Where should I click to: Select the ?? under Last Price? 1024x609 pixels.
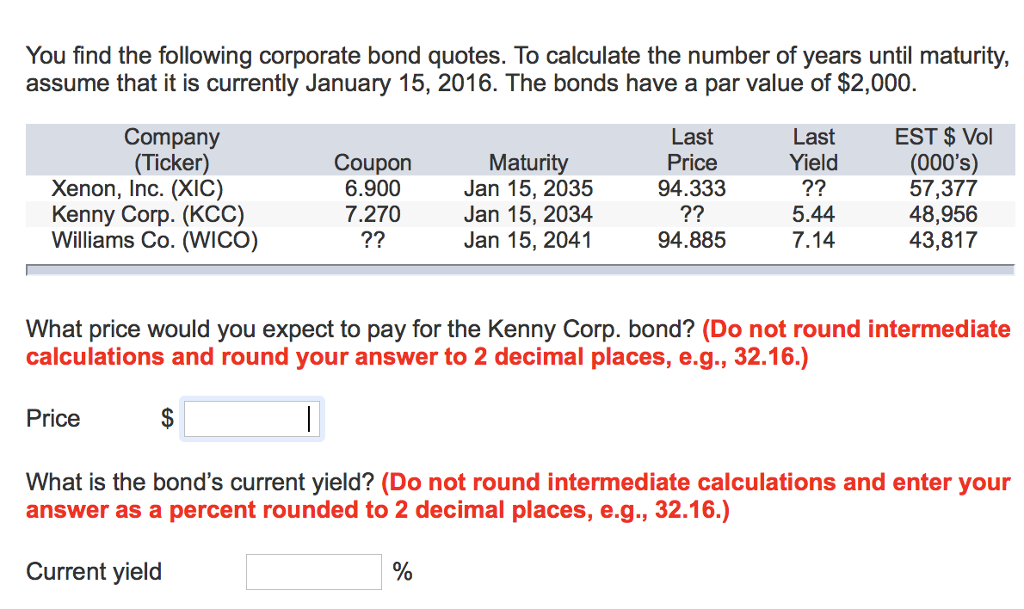[692, 214]
